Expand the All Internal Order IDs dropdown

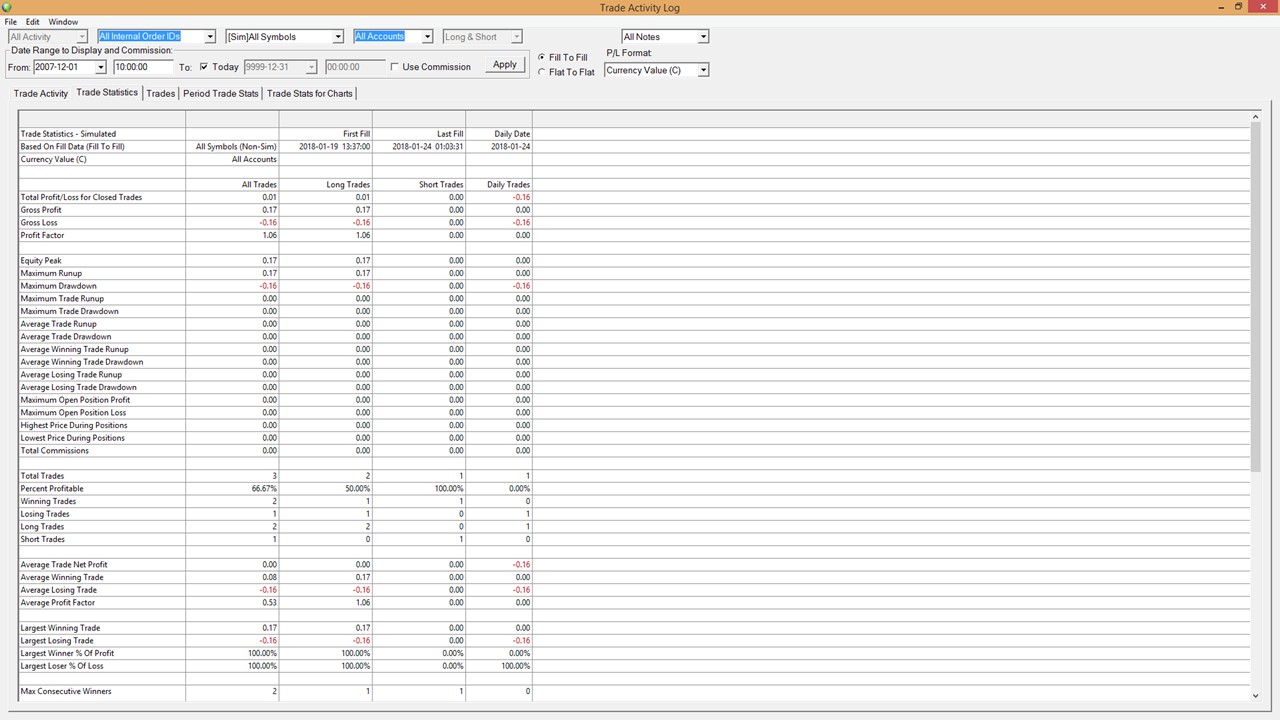click(x=210, y=37)
